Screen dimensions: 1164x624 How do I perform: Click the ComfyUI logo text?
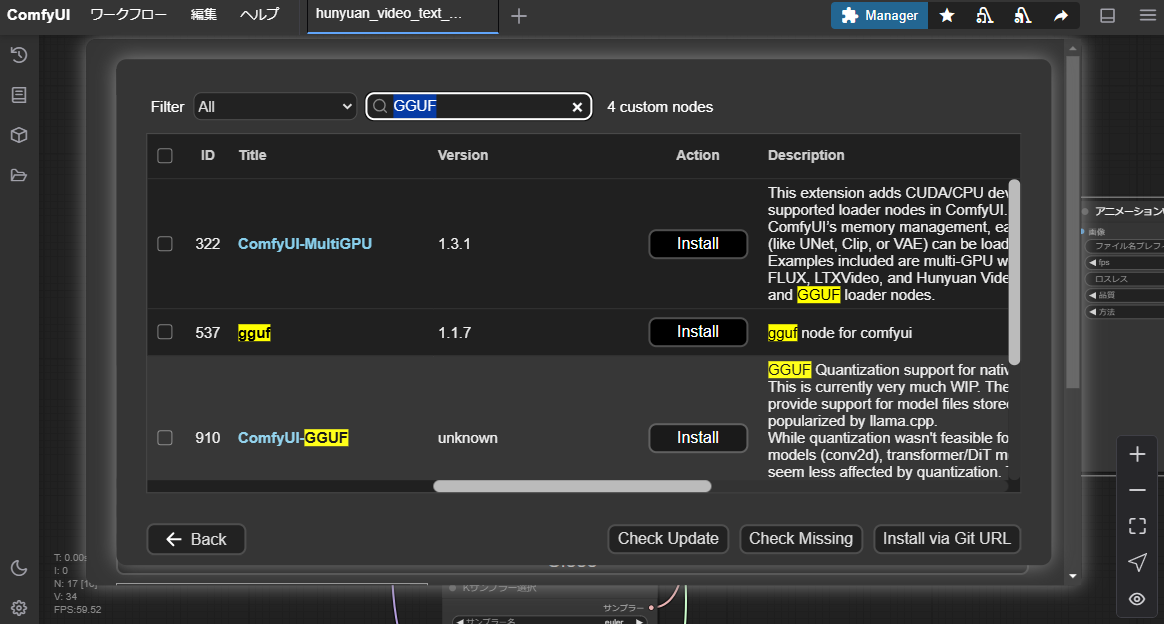point(39,15)
